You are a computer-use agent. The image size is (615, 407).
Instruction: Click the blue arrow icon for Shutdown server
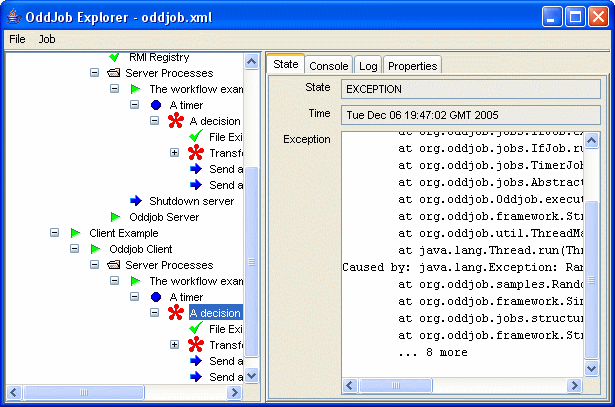(x=136, y=201)
